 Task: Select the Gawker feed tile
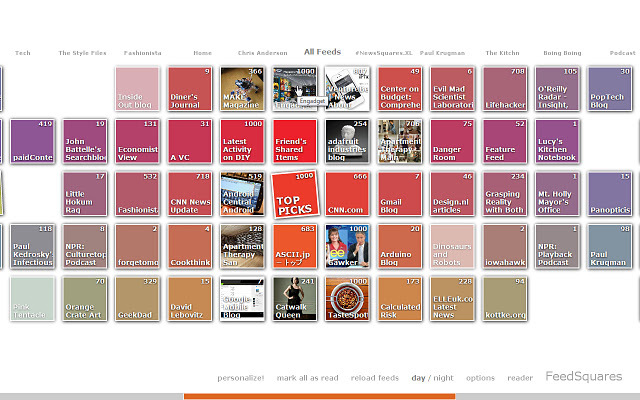point(347,246)
